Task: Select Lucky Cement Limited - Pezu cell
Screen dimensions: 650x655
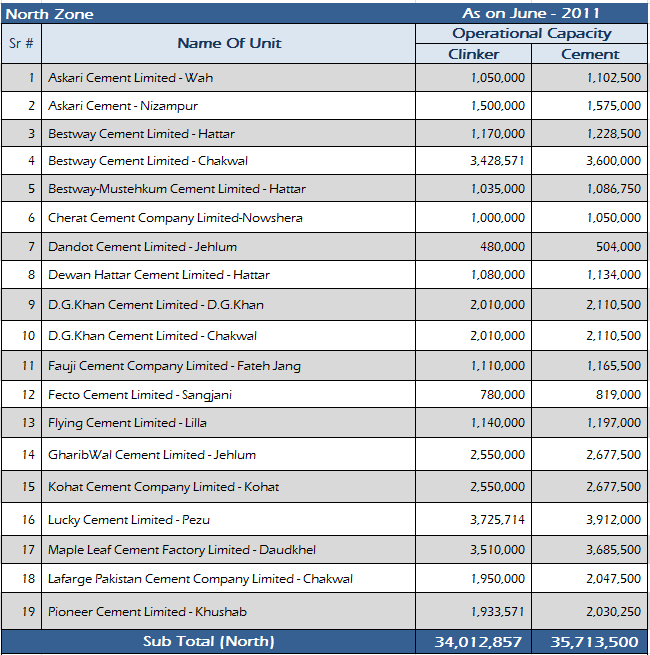Action: 129,520
